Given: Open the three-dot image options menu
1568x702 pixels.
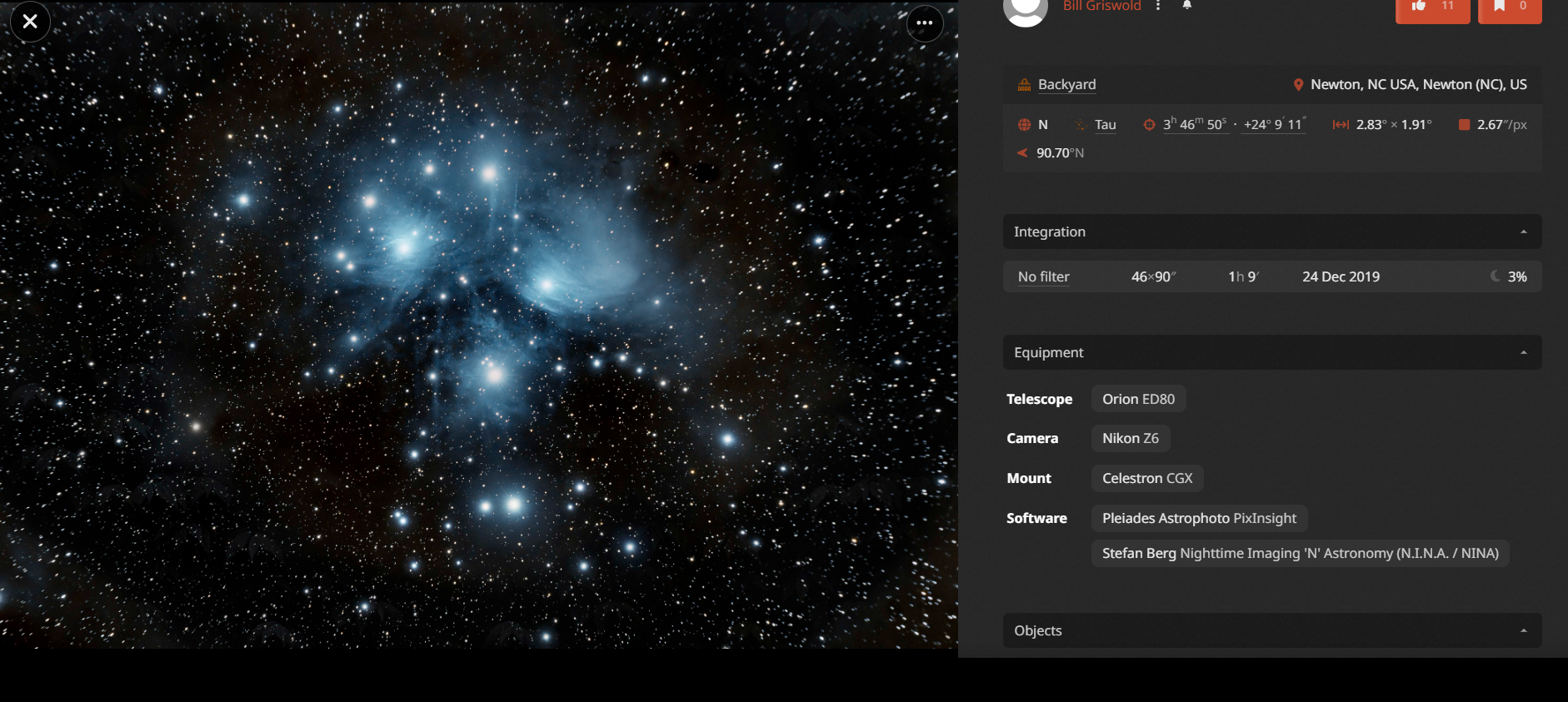Looking at the screenshot, I should click(x=925, y=23).
